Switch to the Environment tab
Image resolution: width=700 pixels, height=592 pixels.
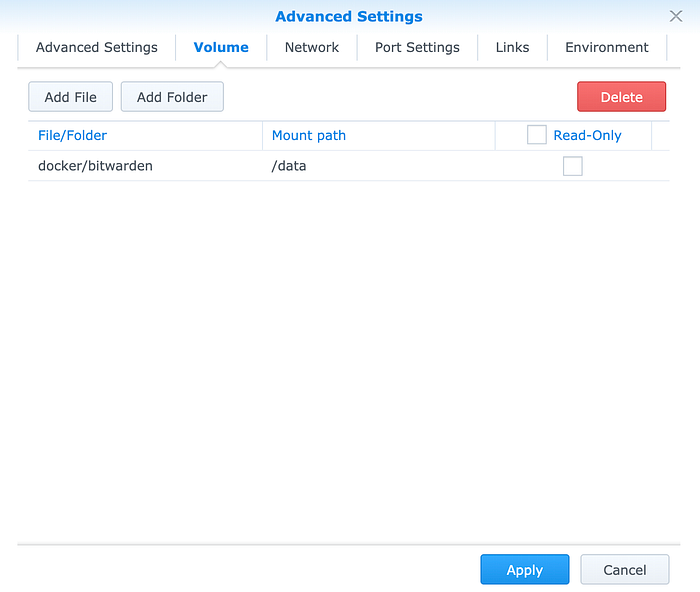click(x=607, y=47)
